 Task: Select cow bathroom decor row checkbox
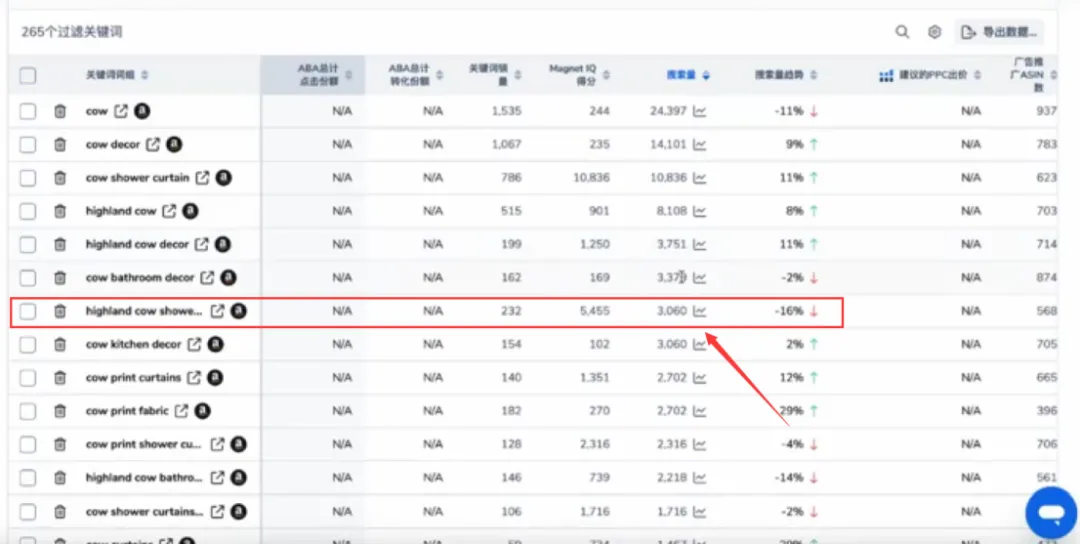coord(28,278)
